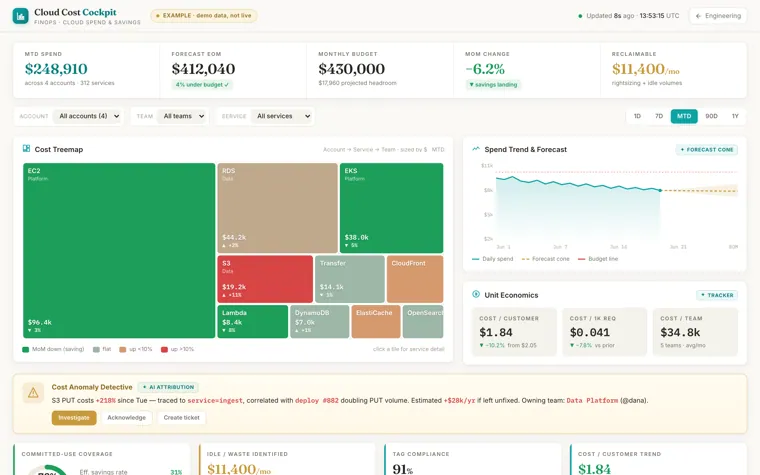The width and height of the screenshot is (760, 475).
Task: Toggle the Forecast Cone badge
Action: click(x=707, y=150)
